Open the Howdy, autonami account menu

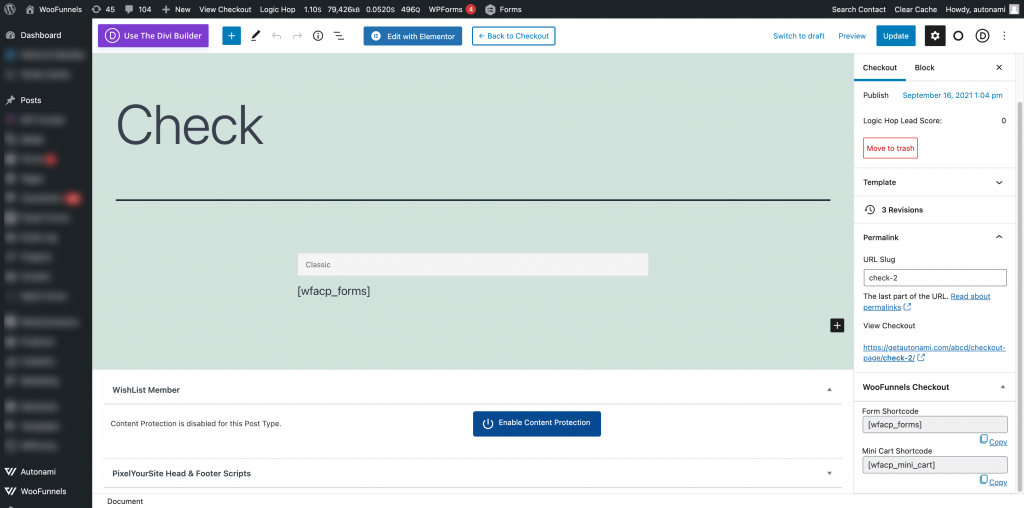coord(982,9)
